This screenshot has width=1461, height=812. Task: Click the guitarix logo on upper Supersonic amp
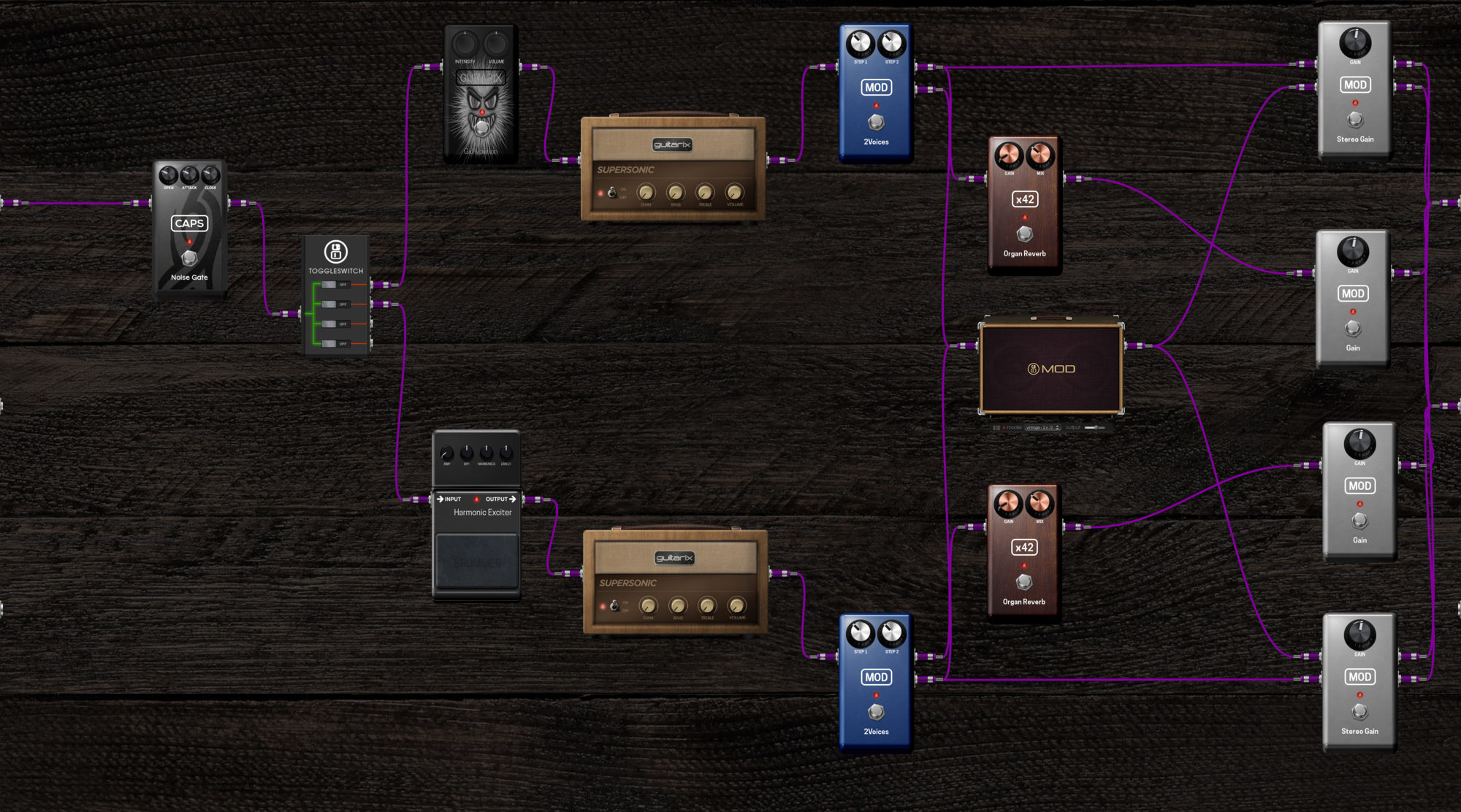[x=672, y=145]
